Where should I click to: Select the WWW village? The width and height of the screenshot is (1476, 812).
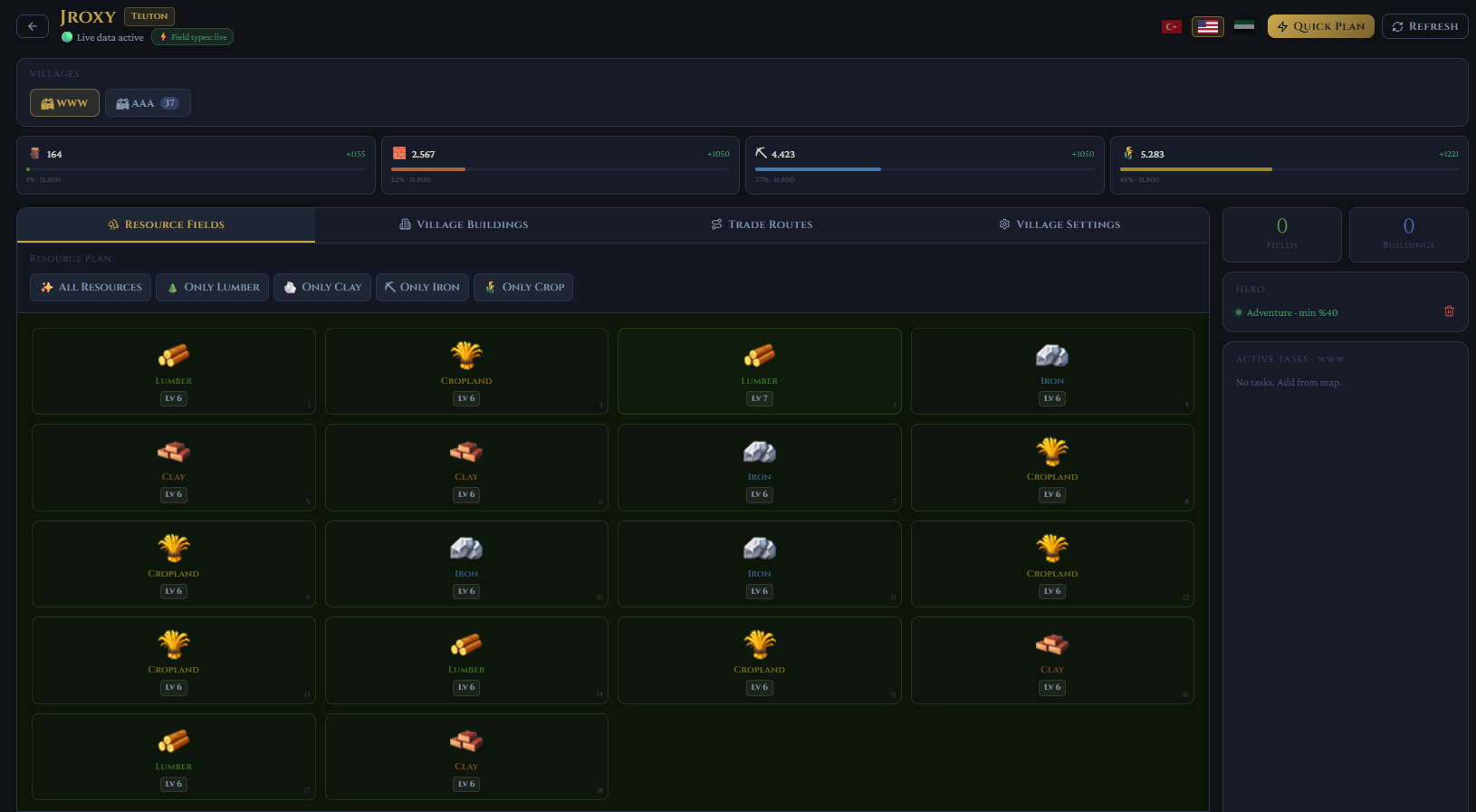click(x=64, y=103)
